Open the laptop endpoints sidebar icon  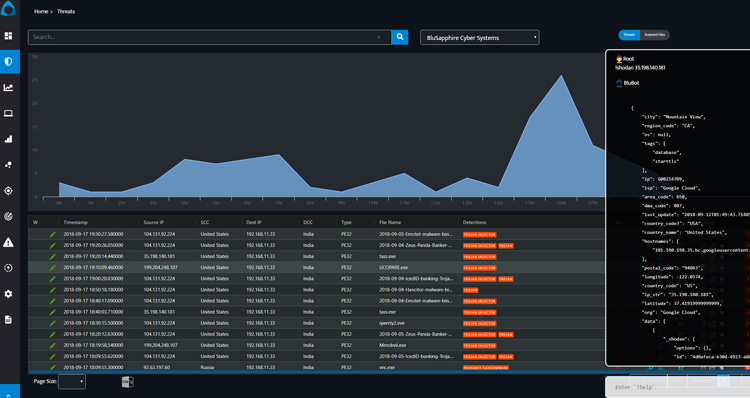pos(8,113)
